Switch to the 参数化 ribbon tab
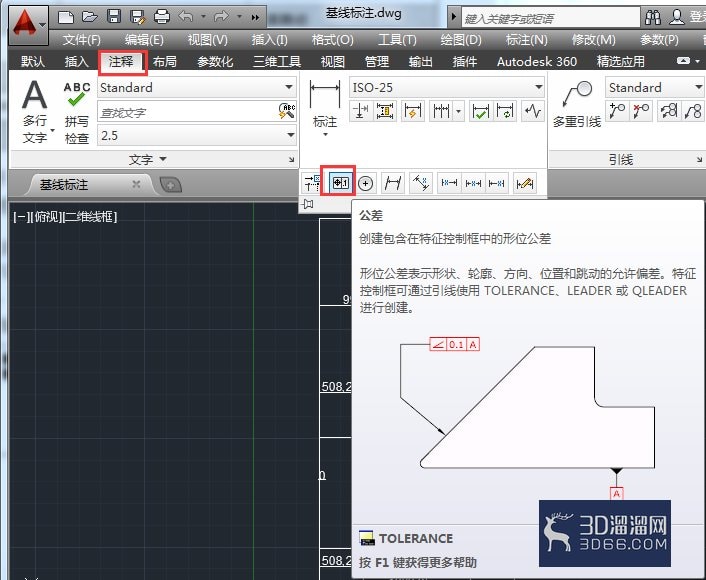 [x=215, y=61]
